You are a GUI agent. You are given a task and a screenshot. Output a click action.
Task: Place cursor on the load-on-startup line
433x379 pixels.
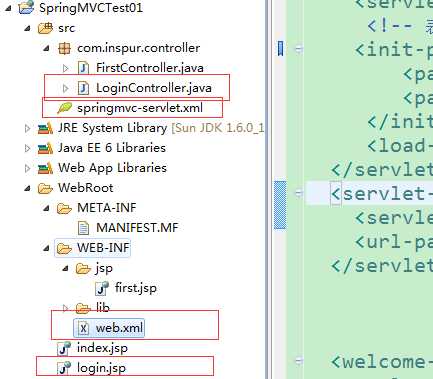point(400,146)
